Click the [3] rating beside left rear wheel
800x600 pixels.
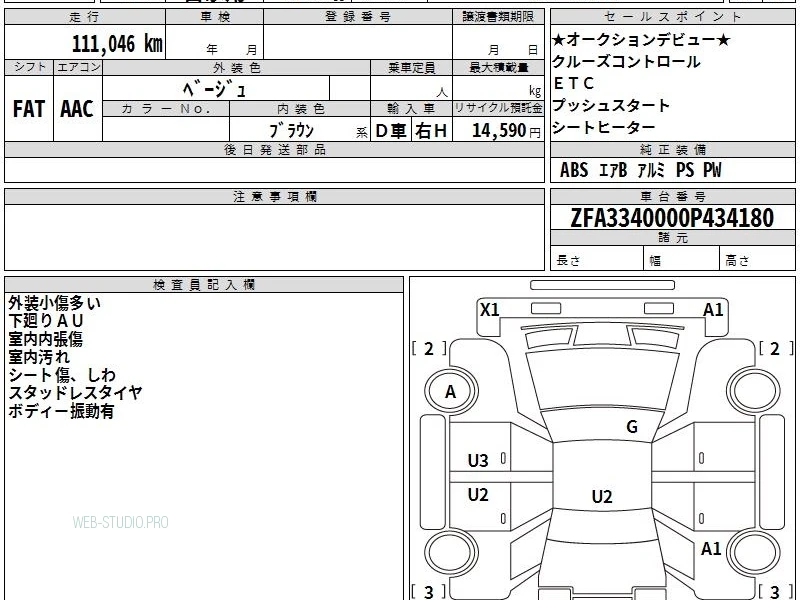point(429,592)
